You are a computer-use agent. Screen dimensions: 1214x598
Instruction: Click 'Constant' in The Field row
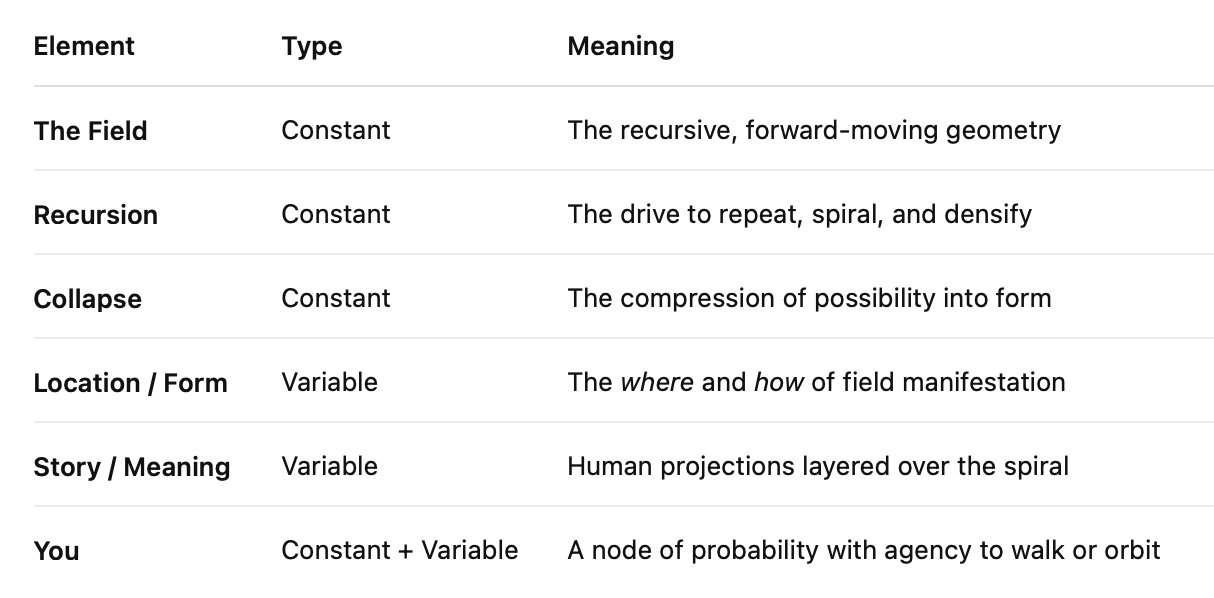click(335, 130)
